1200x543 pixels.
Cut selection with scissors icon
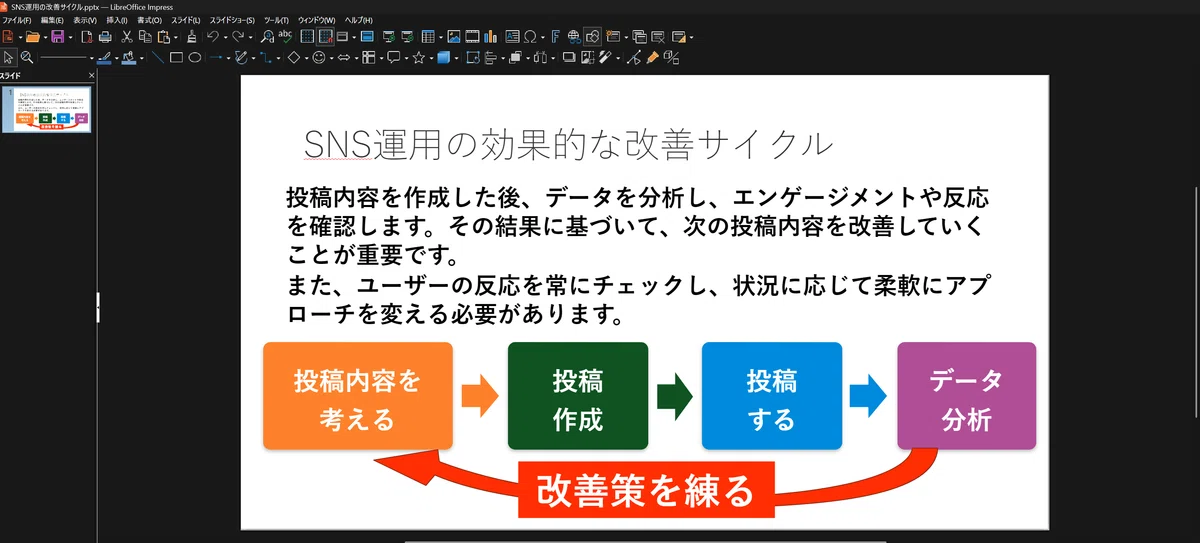click(127, 37)
